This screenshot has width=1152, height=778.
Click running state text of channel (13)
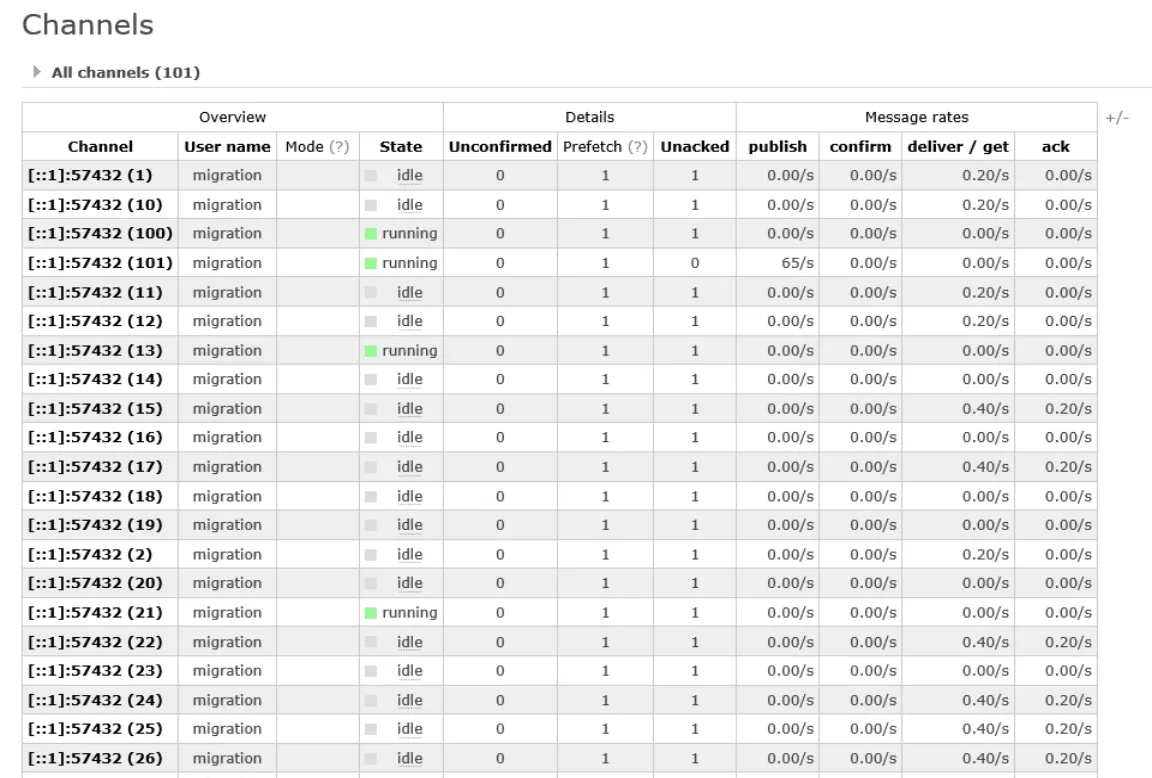tap(409, 350)
